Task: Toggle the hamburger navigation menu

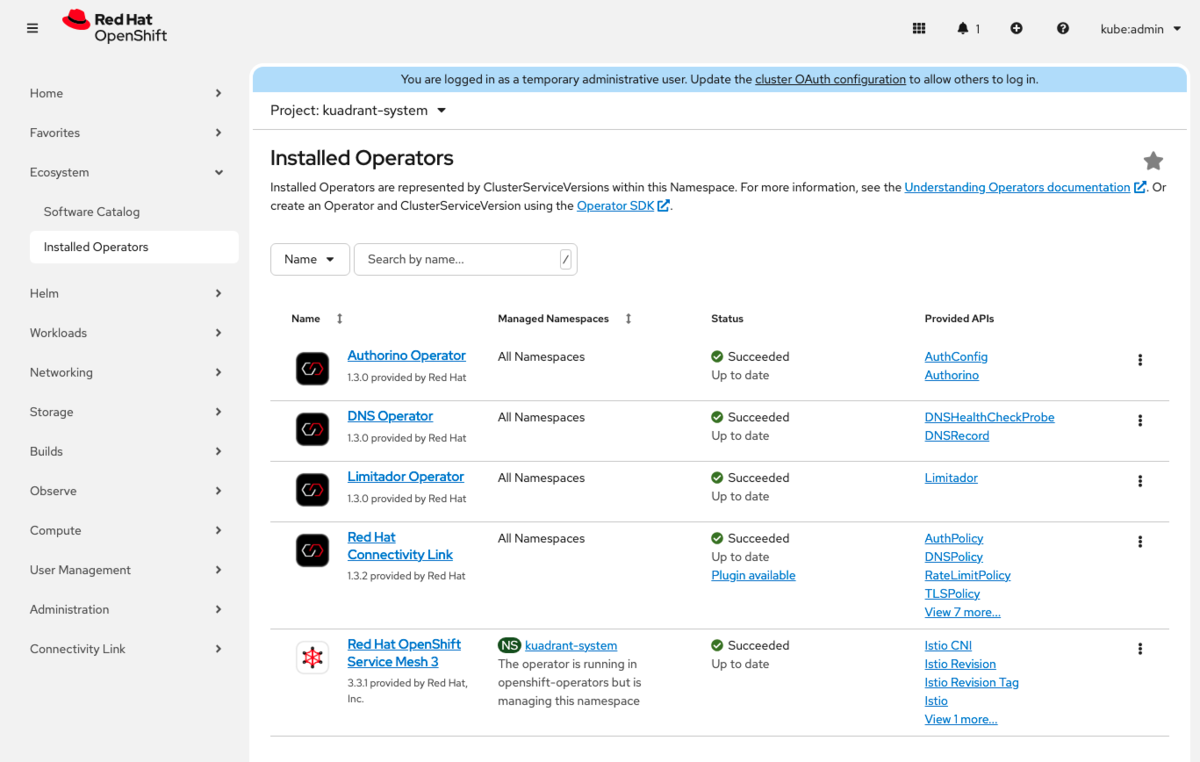Action: coord(33,28)
